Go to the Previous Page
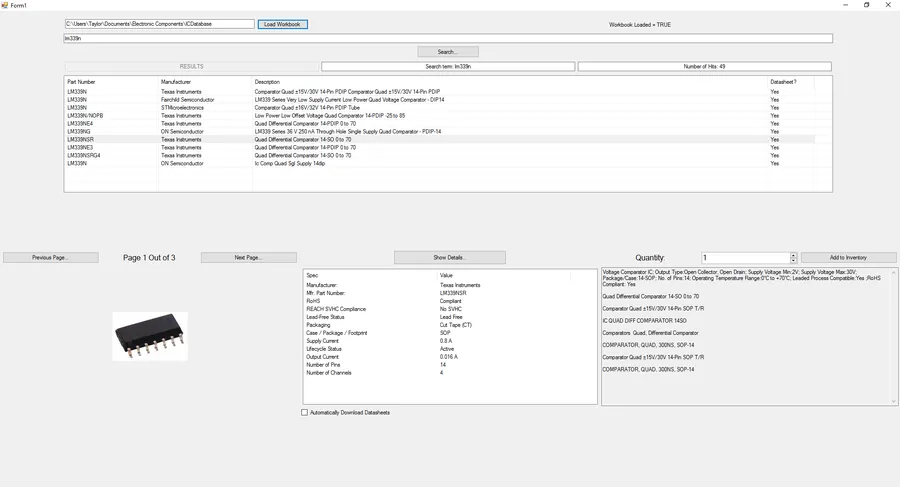Viewport: 900px width, 487px height. (51, 257)
